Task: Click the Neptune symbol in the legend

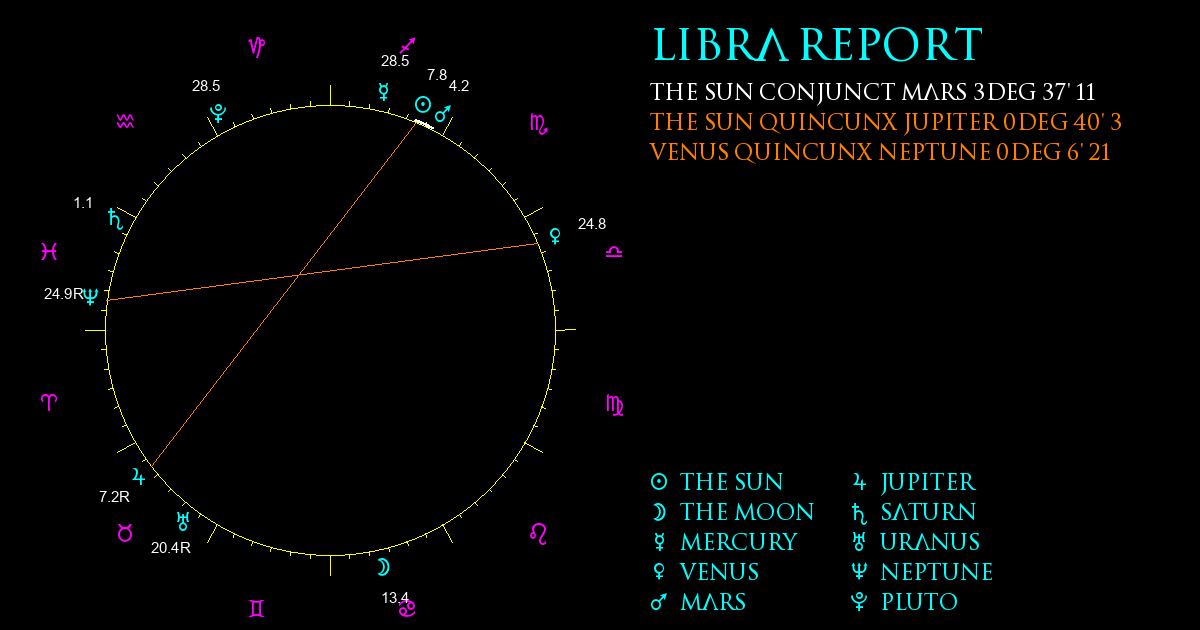Action: pyautogui.click(x=859, y=572)
